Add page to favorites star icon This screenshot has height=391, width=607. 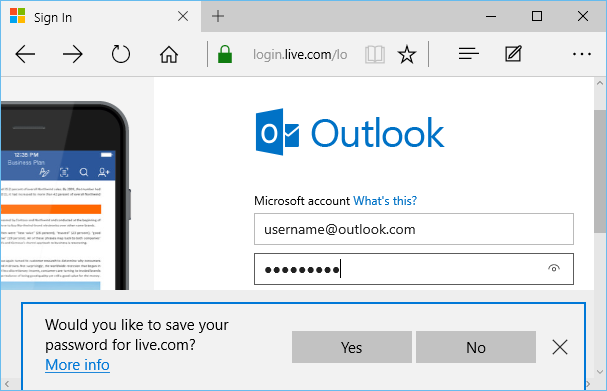407,54
